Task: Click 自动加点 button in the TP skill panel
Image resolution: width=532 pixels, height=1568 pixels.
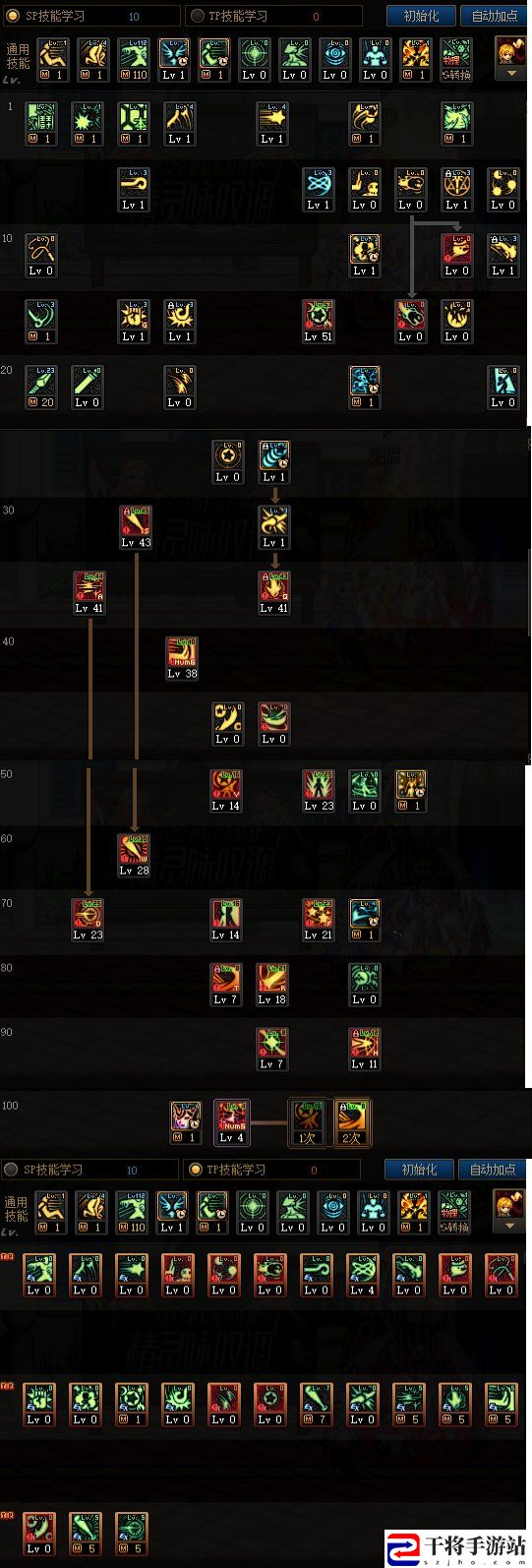Action: pyautogui.click(x=493, y=1170)
